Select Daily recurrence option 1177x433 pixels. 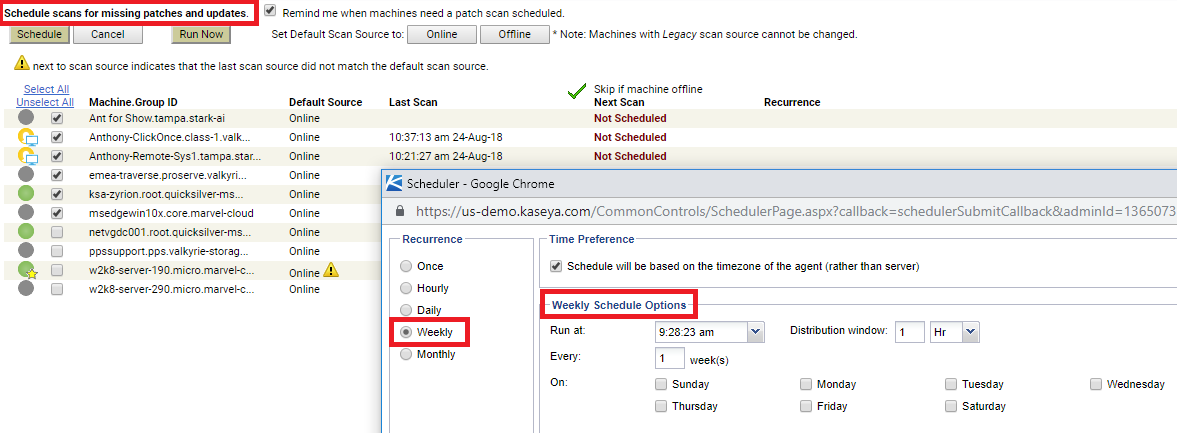click(x=406, y=310)
